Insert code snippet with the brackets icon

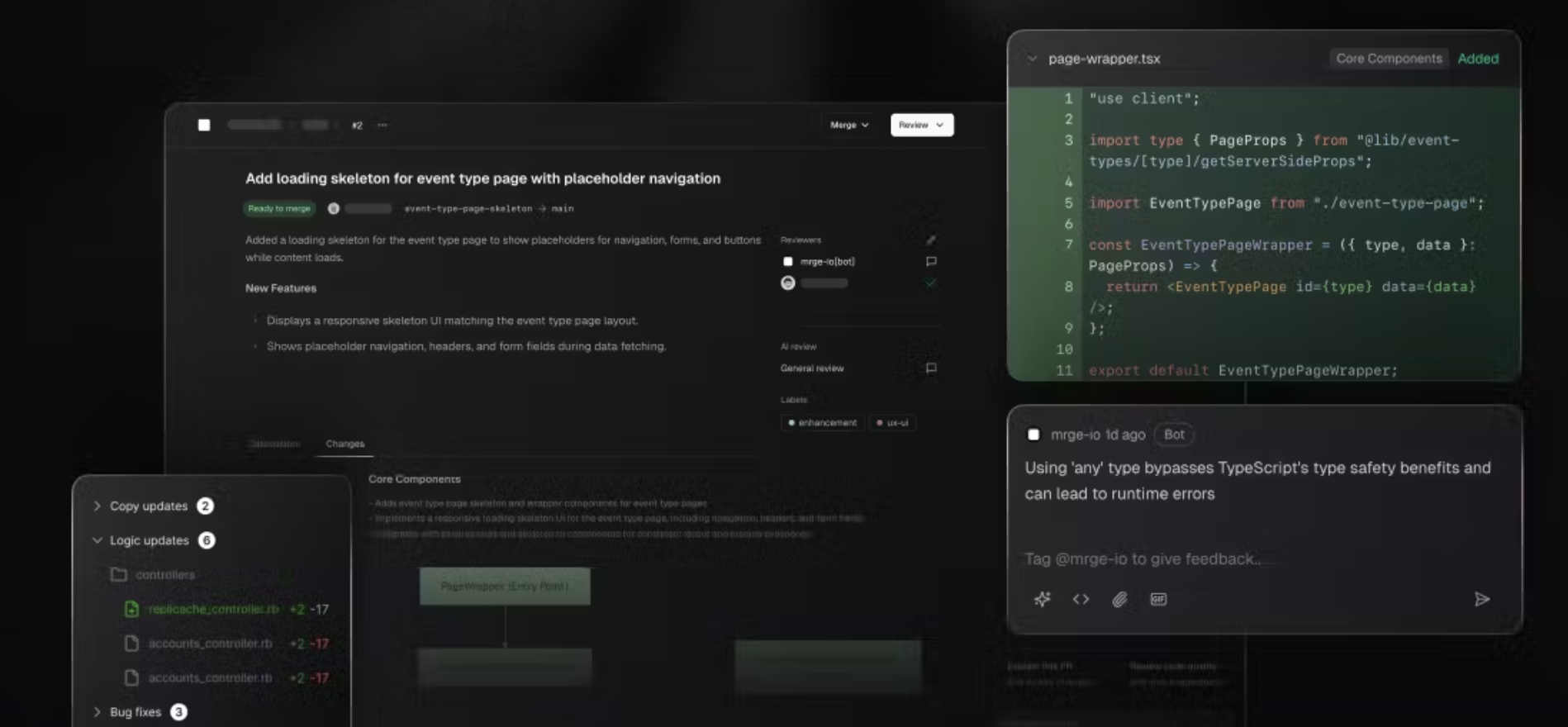1081,599
